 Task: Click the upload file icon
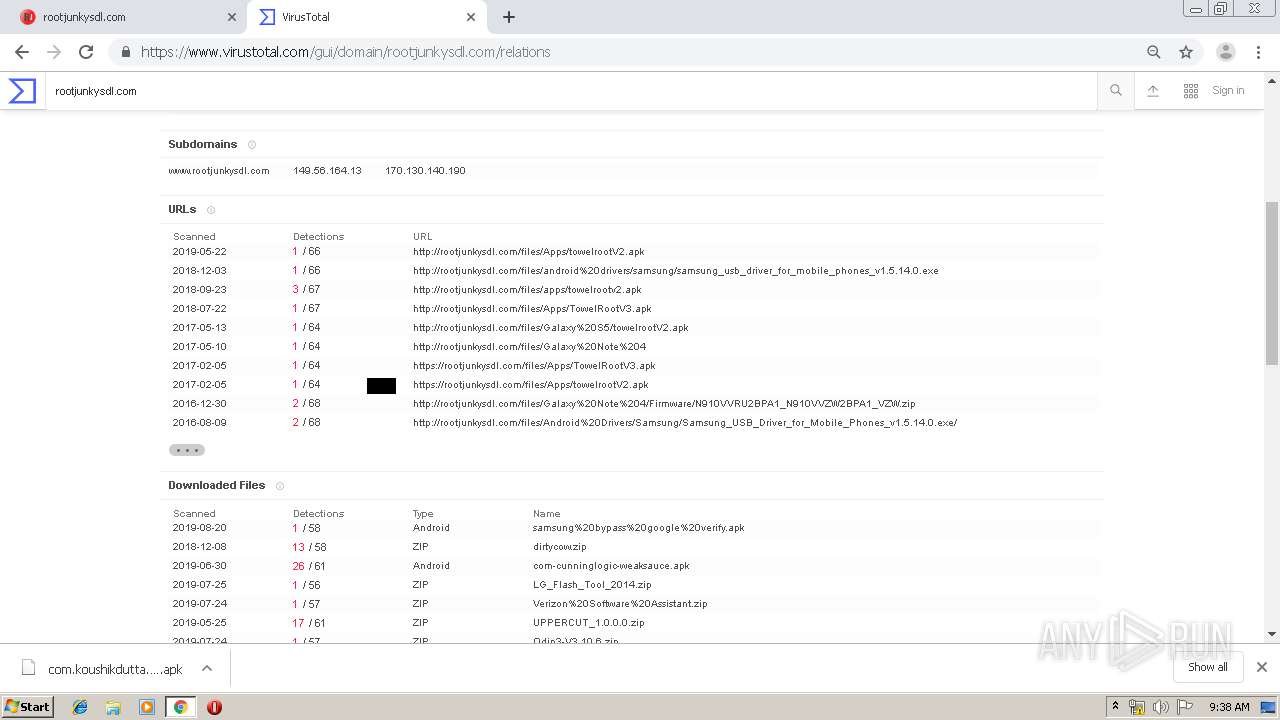tap(1153, 91)
